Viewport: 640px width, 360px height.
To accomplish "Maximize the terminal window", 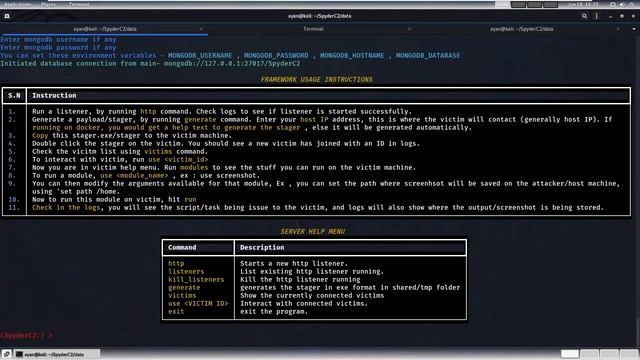I will [x=622, y=16].
